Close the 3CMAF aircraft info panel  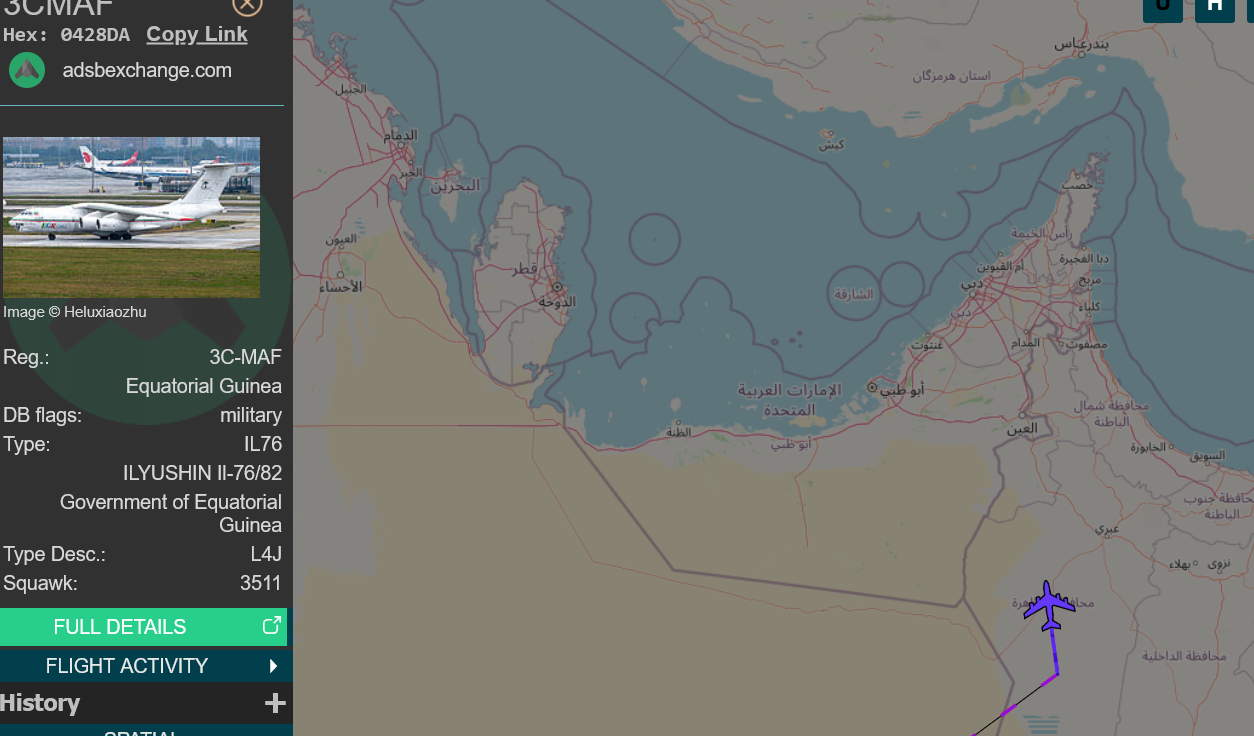click(x=247, y=5)
